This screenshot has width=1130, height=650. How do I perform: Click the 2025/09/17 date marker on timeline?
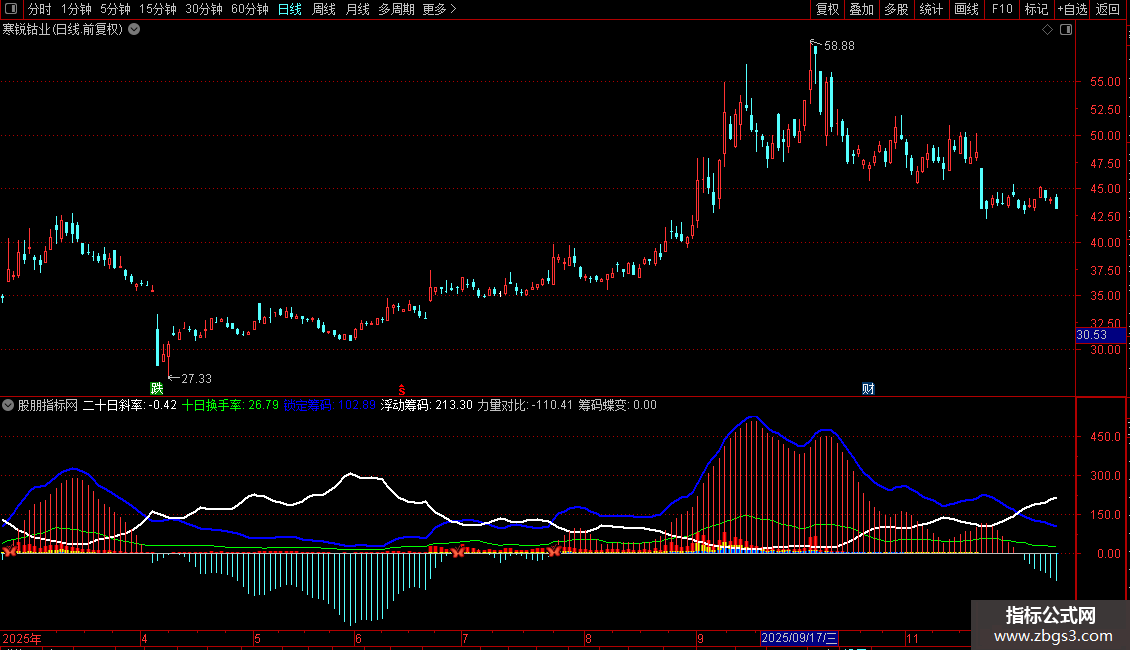click(x=799, y=637)
